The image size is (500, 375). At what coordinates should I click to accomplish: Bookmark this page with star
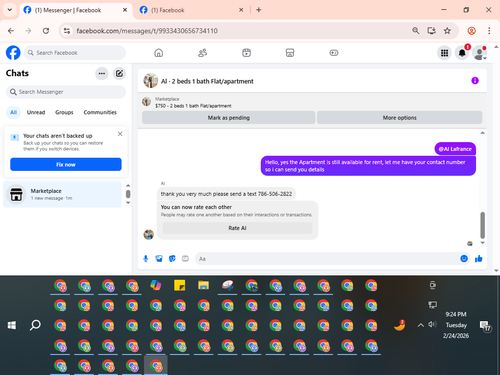pyautogui.click(x=447, y=31)
